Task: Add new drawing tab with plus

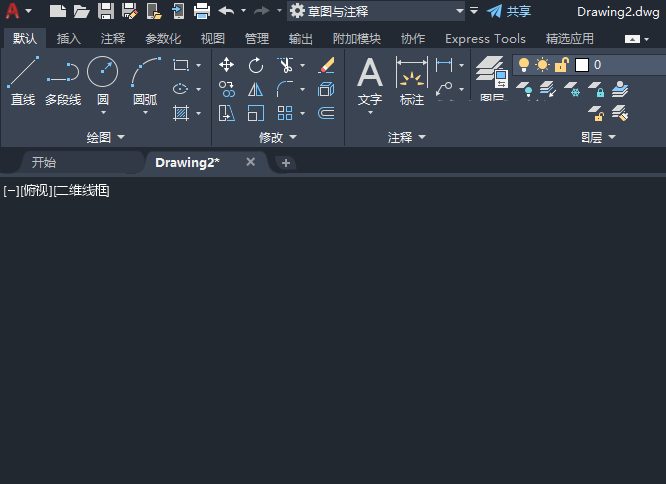Action: point(285,163)
